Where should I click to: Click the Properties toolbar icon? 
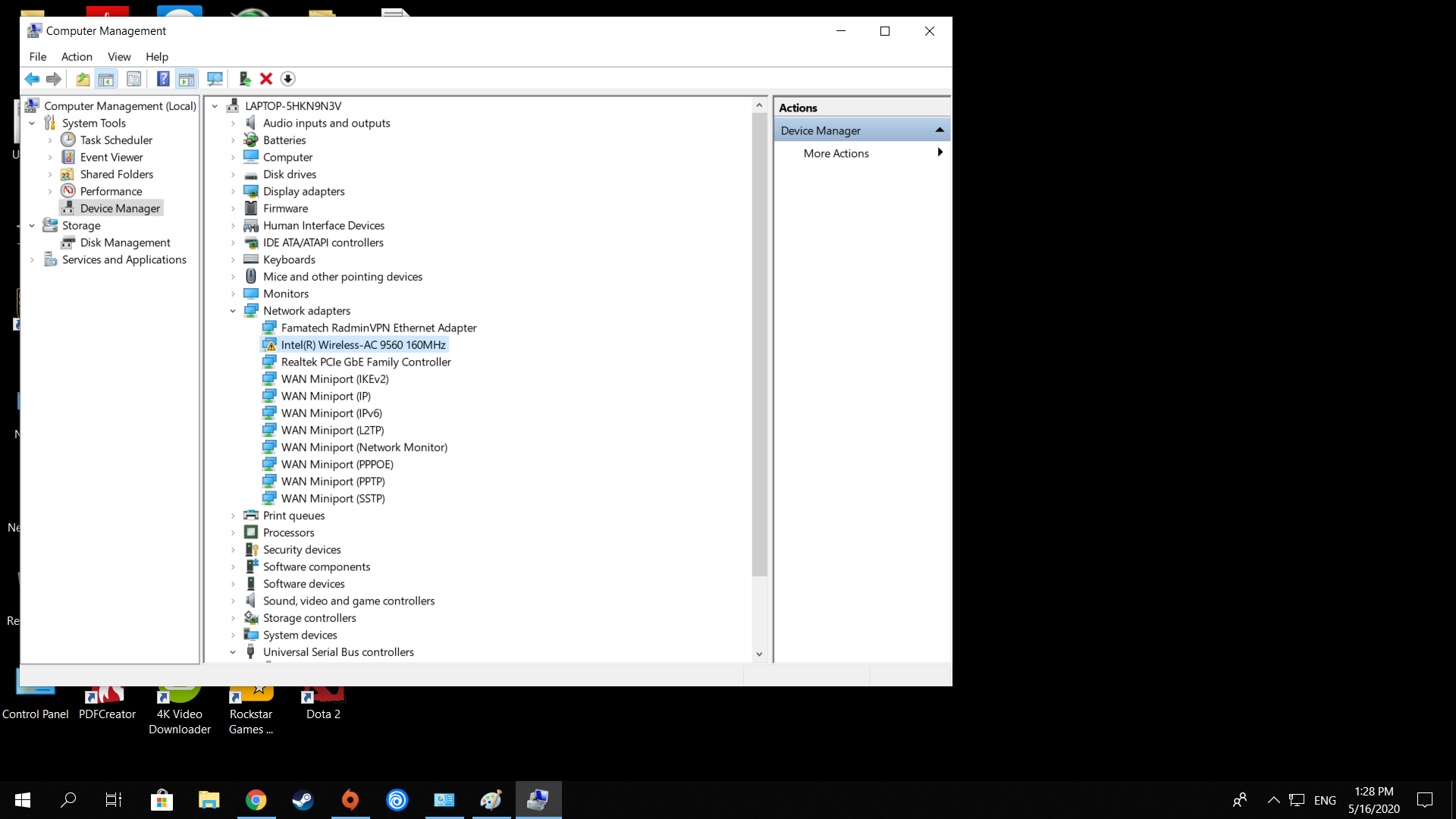[x=133, y=79]
